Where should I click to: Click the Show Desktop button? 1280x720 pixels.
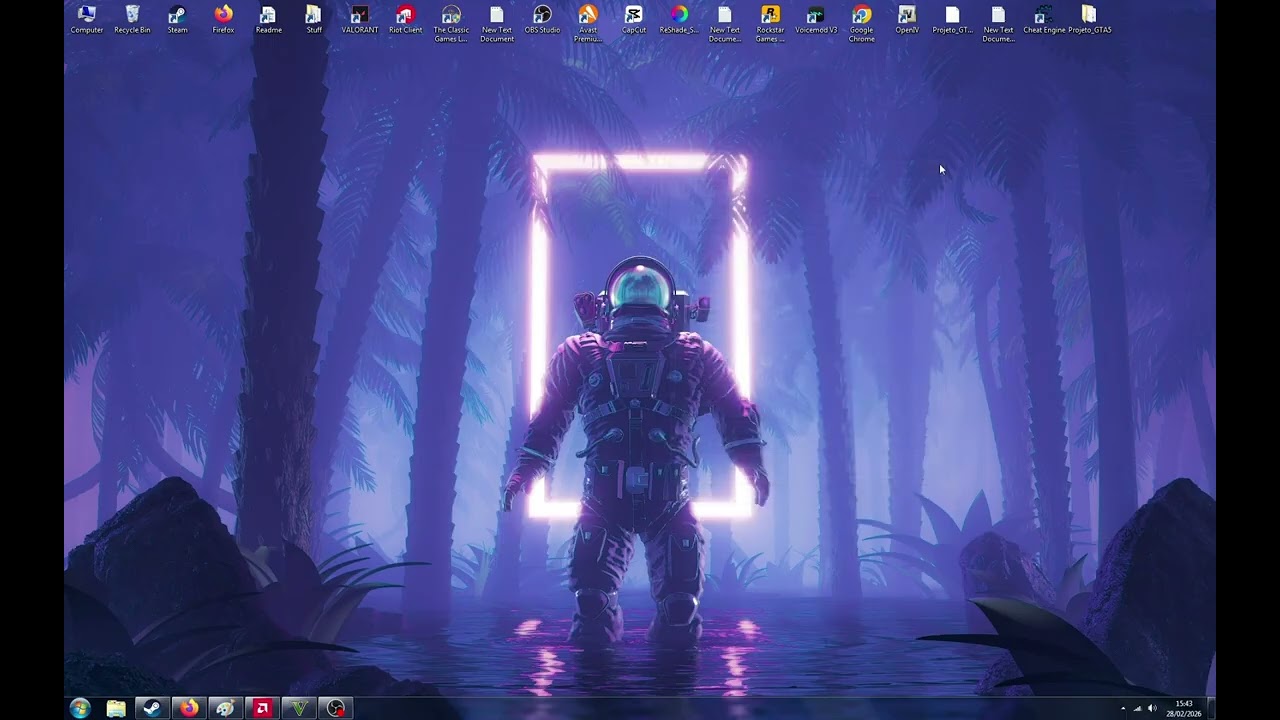pos(1211,709)
